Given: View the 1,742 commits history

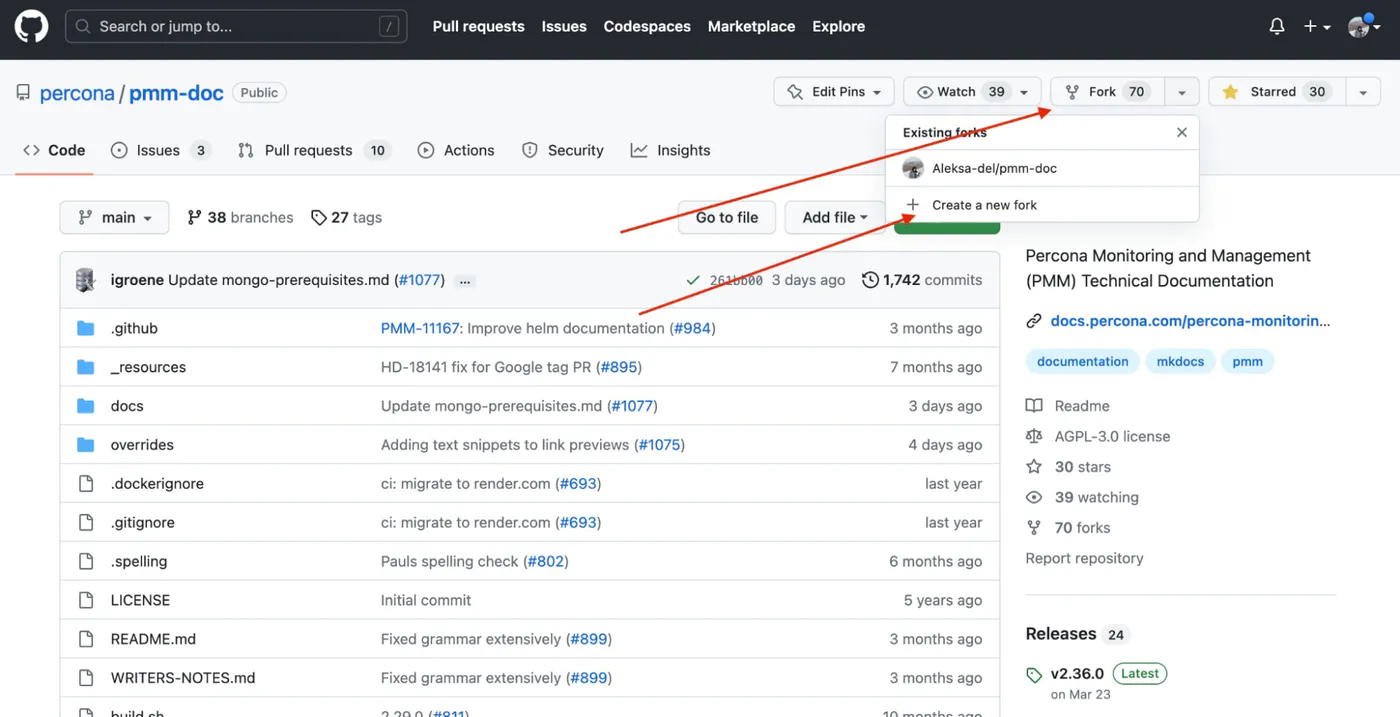Looking at the screenshot, I should pyautogui.click(x=922, y=280).
